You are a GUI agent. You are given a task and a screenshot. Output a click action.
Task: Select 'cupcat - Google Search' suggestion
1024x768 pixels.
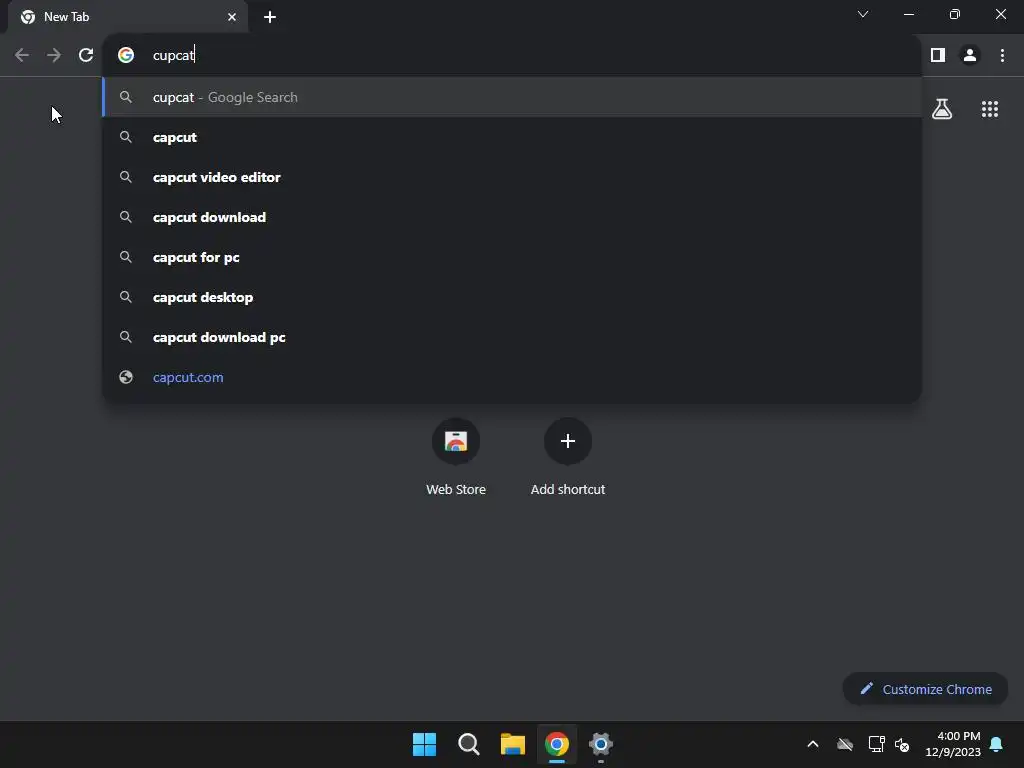pyautogui.click(x=512, y=97)
